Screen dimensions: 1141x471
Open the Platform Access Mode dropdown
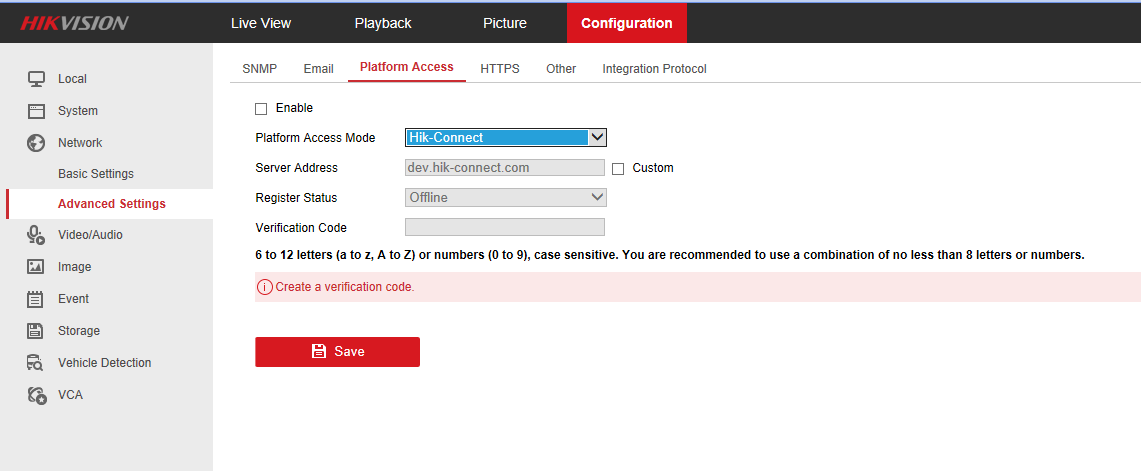(x=506, y=138)
